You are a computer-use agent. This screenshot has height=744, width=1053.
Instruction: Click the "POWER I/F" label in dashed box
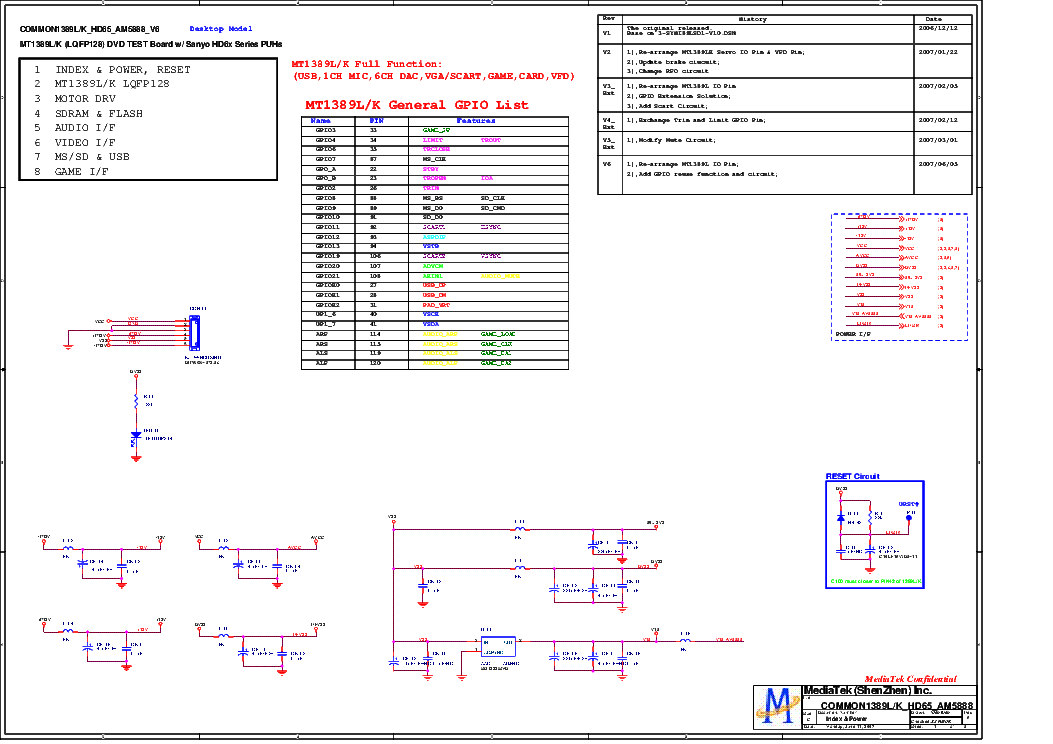coord(853,334)
